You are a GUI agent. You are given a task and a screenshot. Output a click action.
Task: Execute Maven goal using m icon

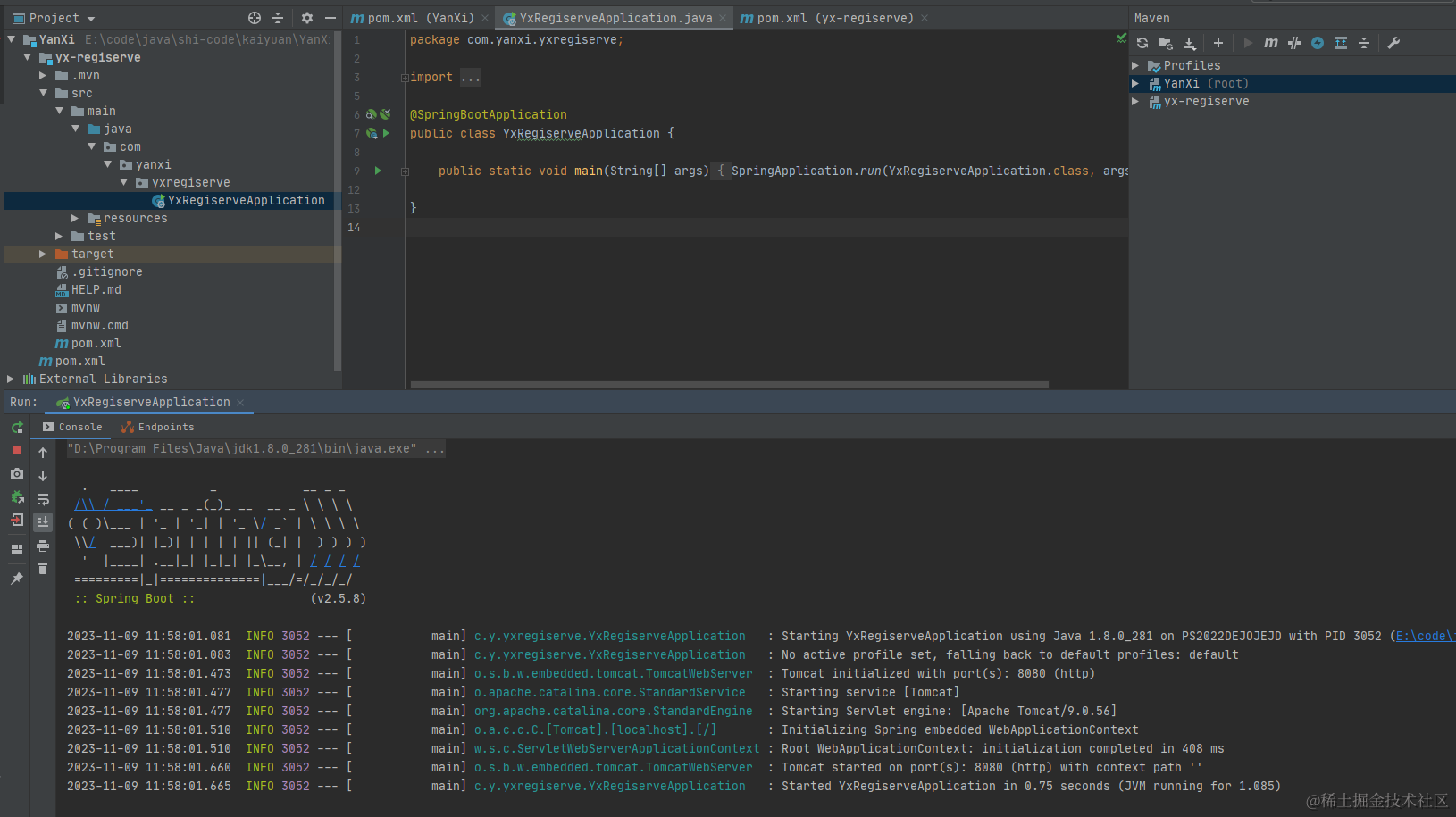coord(1271,43)
